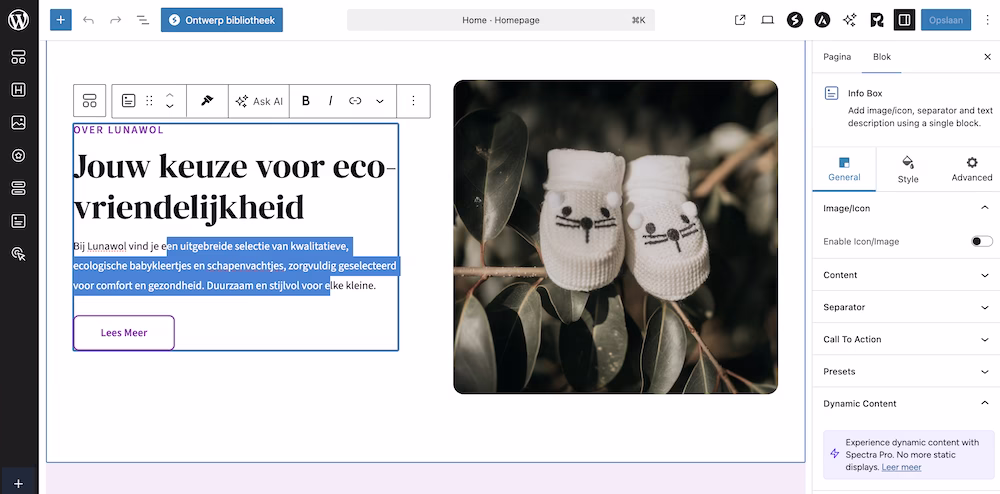The height and width of the screenshot is (494, 1000).
Task: Open the block inserter plus button
Action: coord(61,20)
